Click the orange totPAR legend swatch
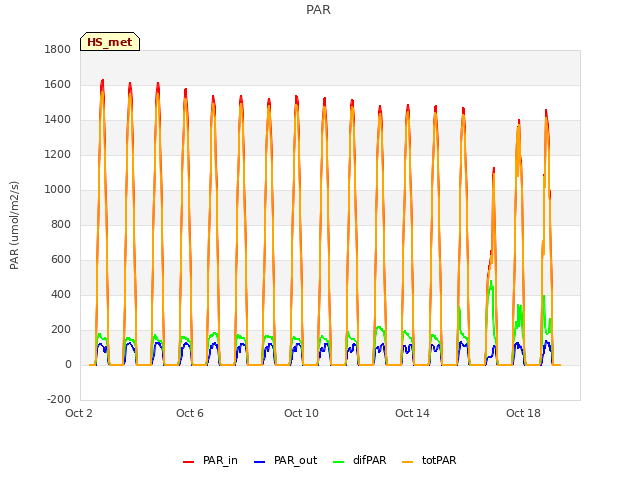Screen dimensions: 640x480 pos(407,462)
